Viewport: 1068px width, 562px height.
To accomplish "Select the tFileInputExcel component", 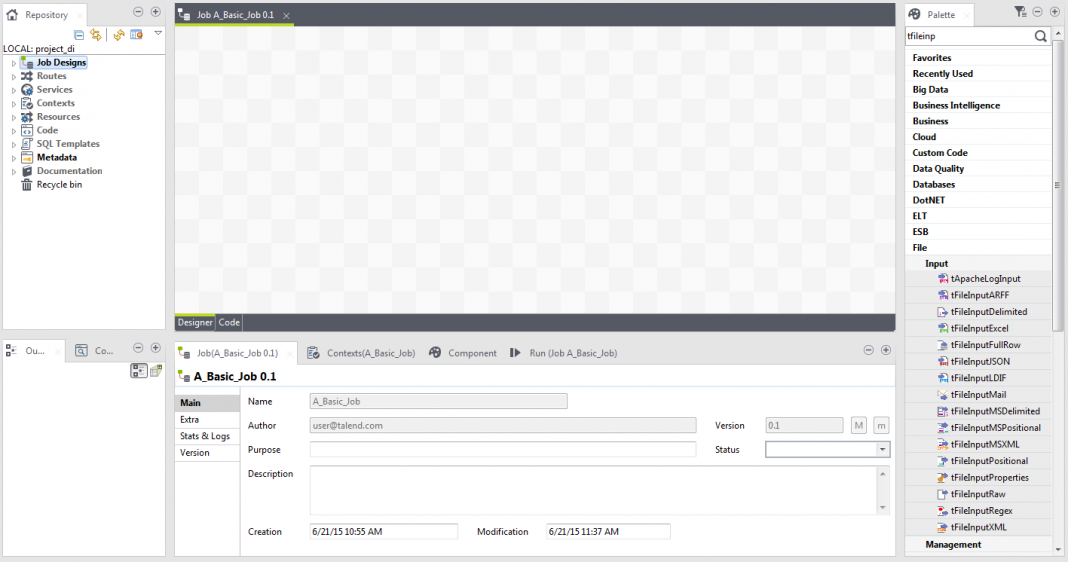I will click(979, 328).
